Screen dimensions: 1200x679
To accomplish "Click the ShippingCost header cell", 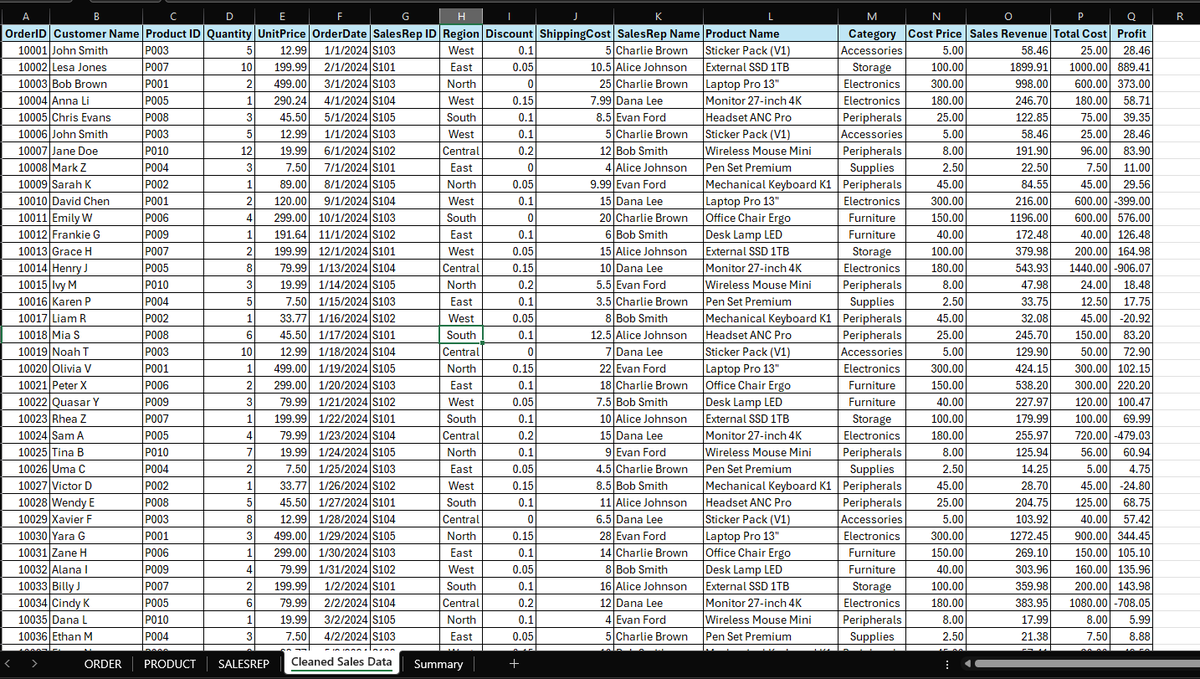I will pyautogui.click(x=575, y=33).
